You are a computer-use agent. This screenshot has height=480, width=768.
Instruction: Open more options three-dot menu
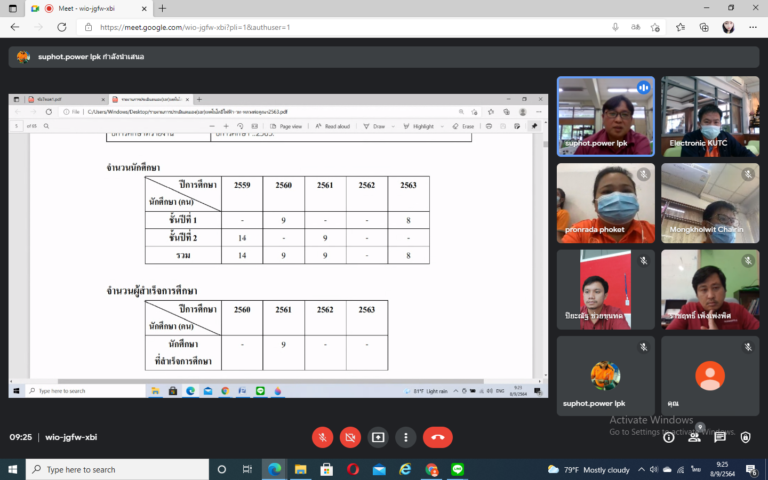pyautogui.click(x=405, y=437)
